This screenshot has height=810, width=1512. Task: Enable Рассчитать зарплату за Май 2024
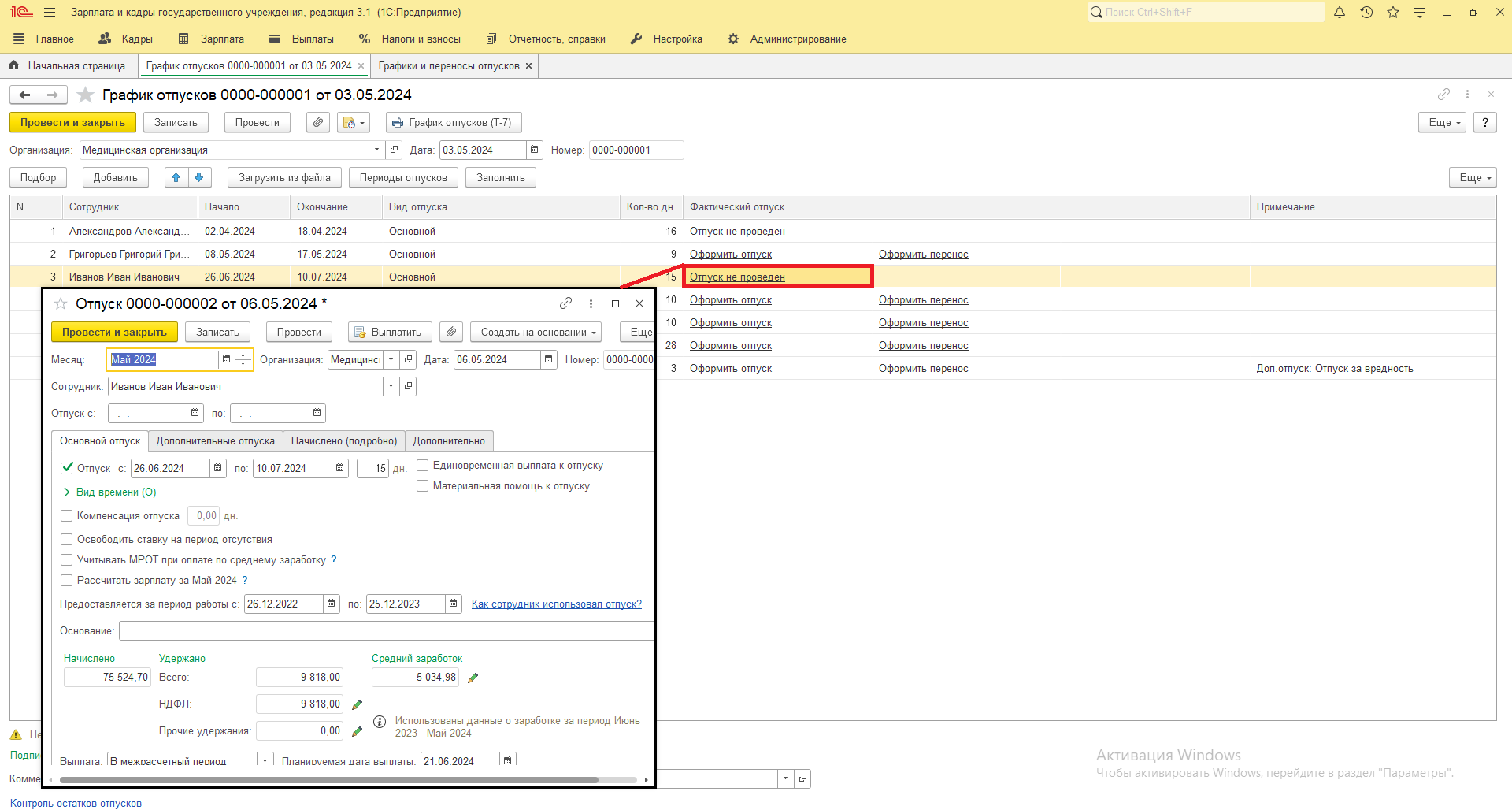67,581
